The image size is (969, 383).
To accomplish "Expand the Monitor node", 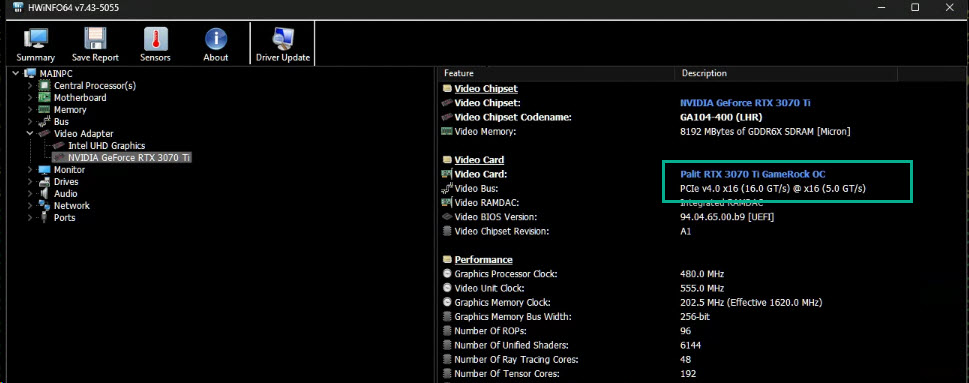I will pyautogui.click(x=30, y=170).
